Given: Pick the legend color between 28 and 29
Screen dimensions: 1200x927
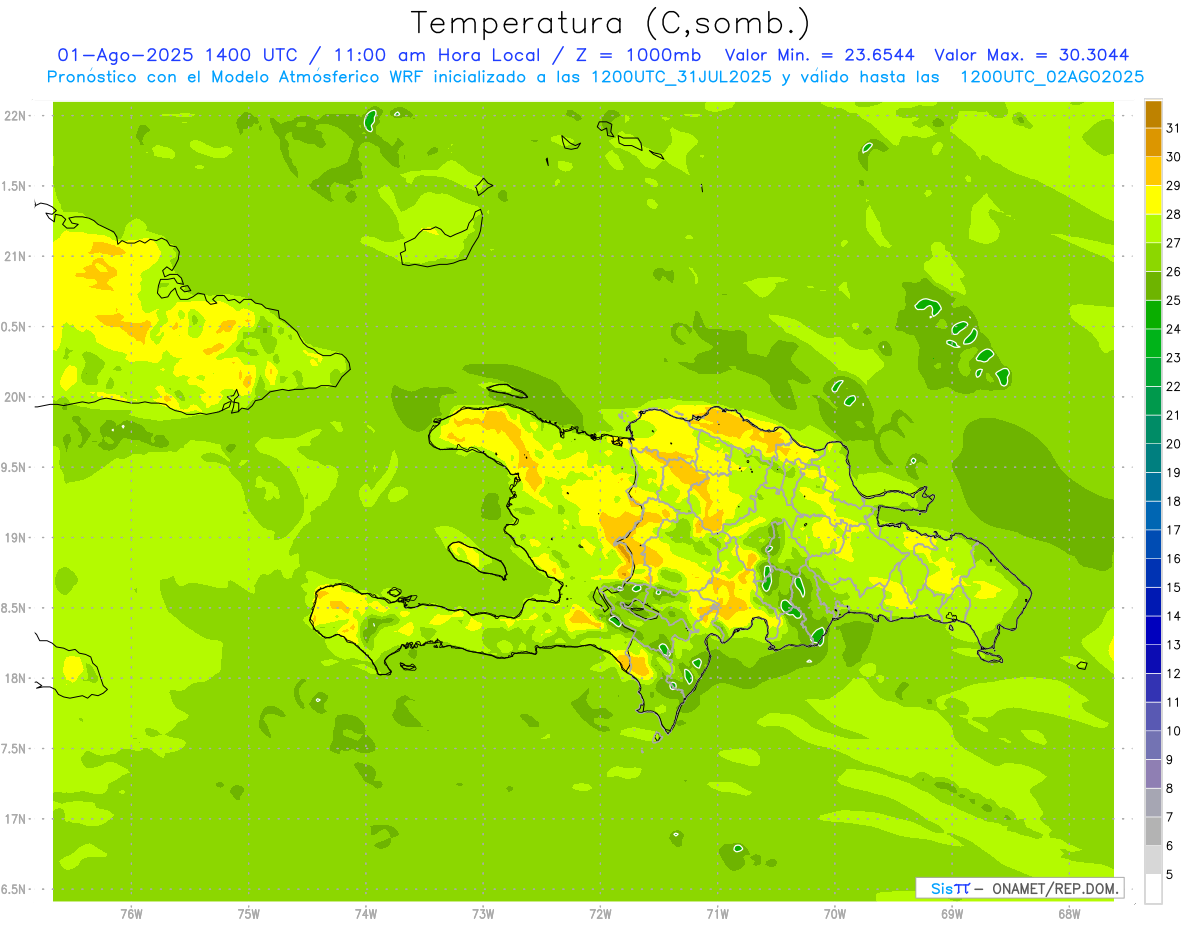Looking at the screenshot, I should coord(1153,200).
